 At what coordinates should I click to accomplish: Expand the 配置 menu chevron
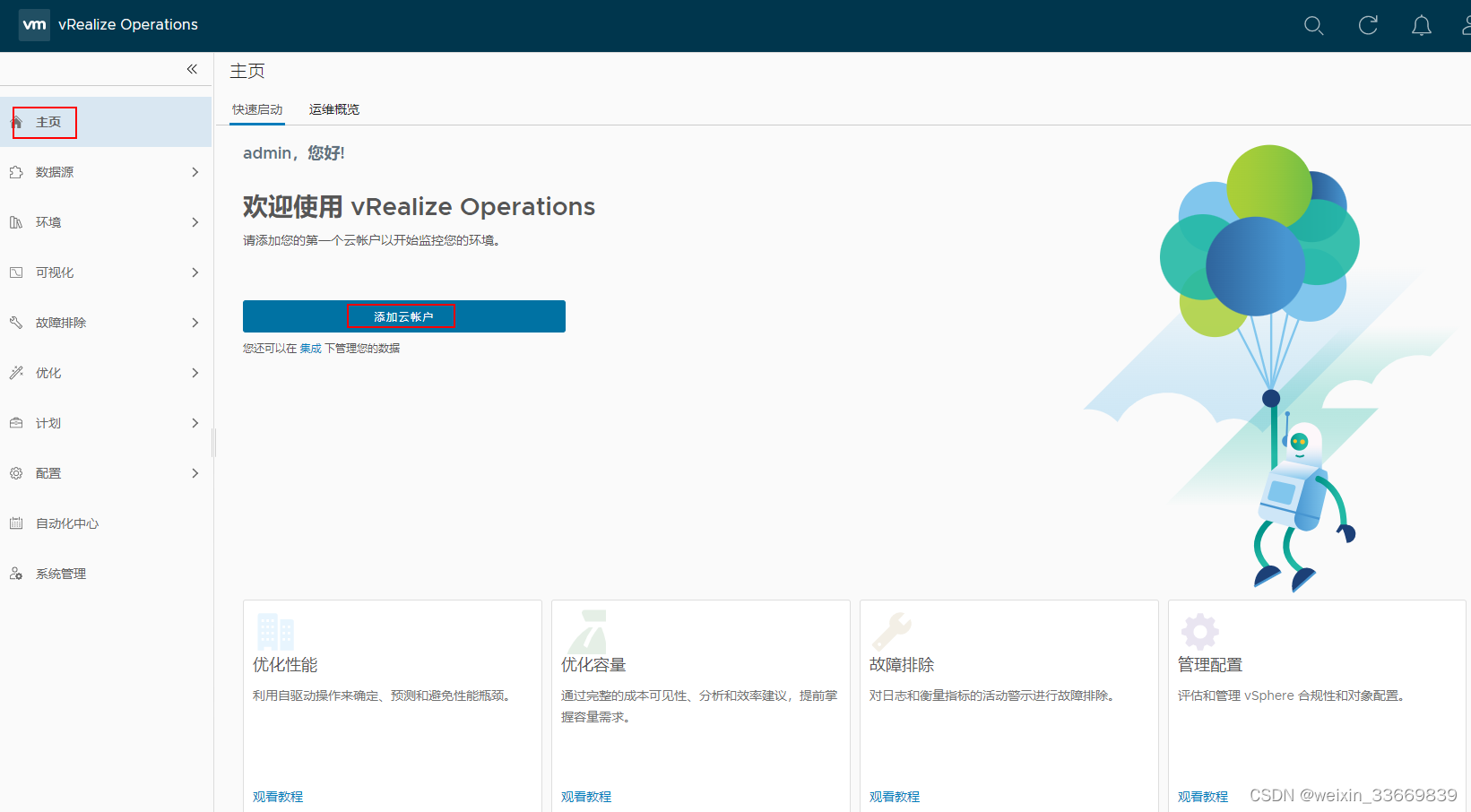click(x=195, y=473)
